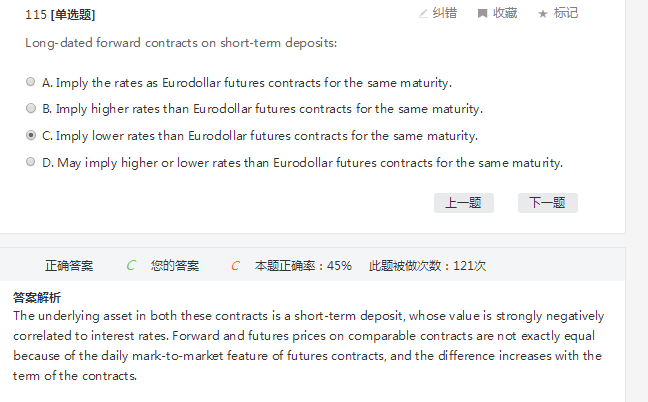The image size is (648, 402).
Task: Click the 标记 mark text link
Action: click(566, 13)
